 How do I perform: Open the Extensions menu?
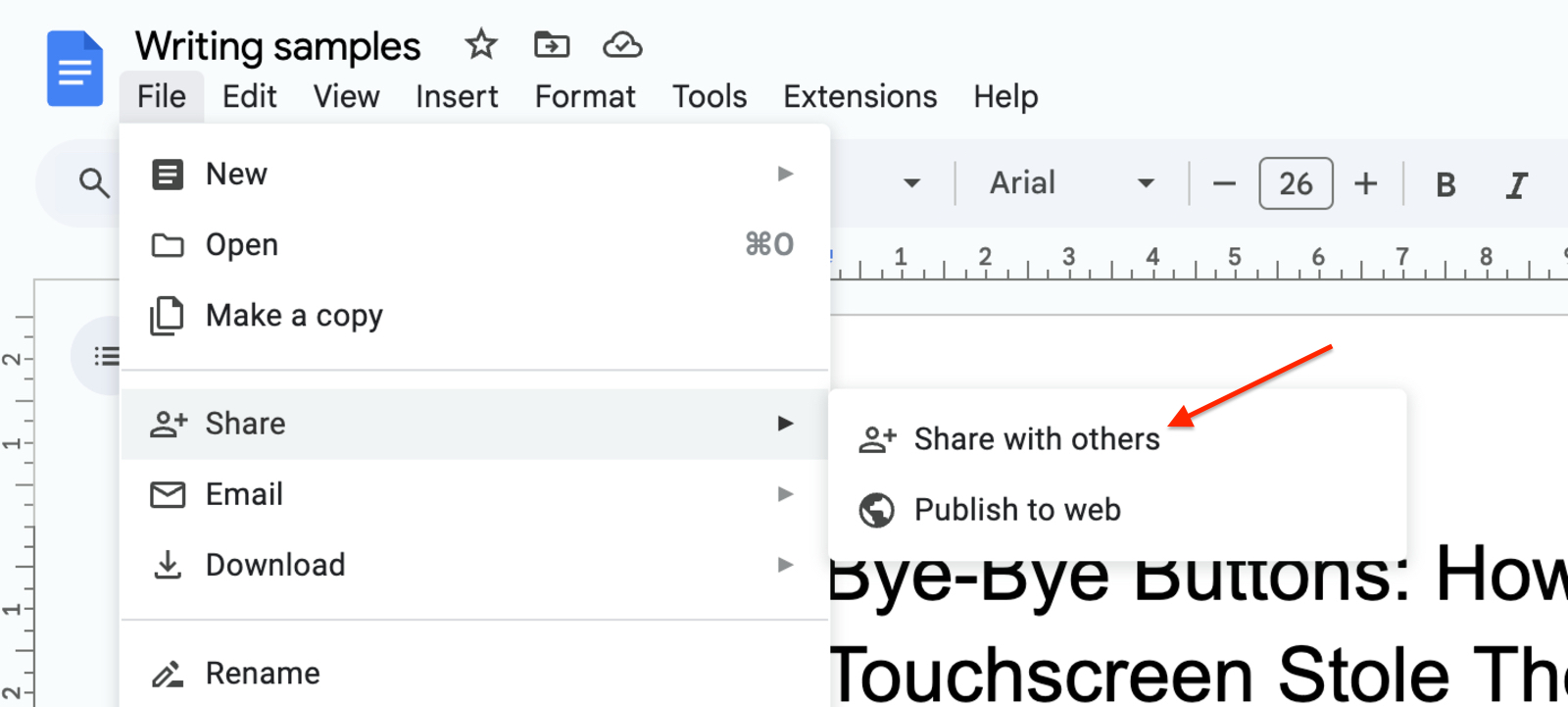tap(858, 96)
